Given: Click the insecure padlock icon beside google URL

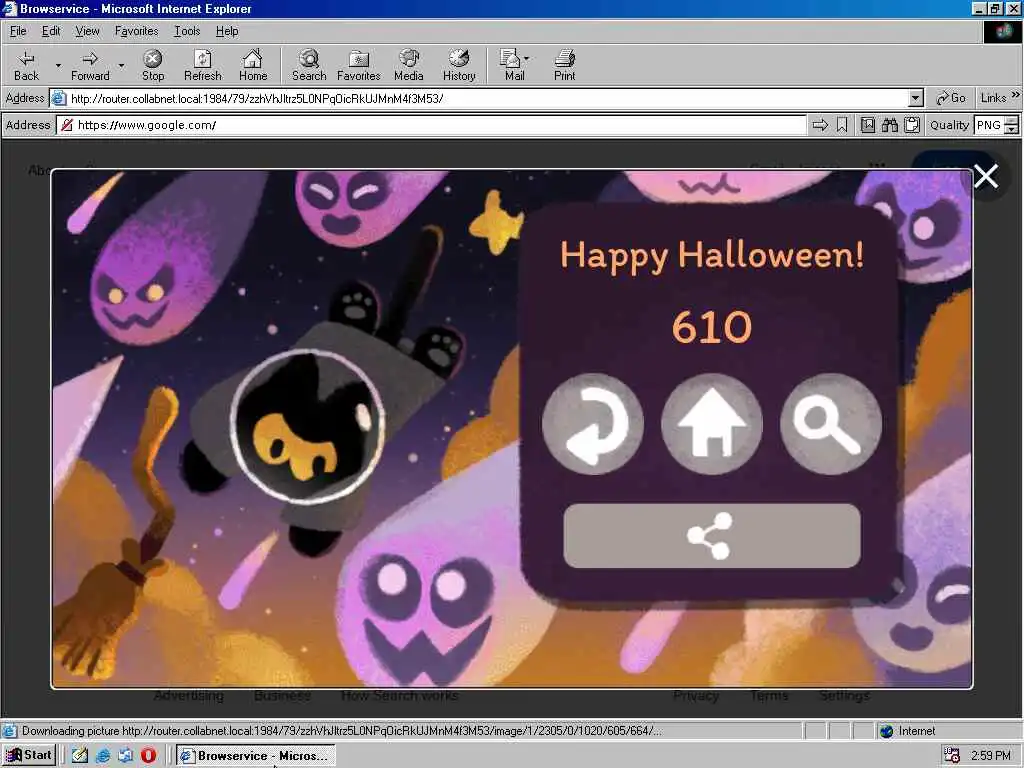Looking at the screenshot, I should pyautogui.click(x=67, y=125).
